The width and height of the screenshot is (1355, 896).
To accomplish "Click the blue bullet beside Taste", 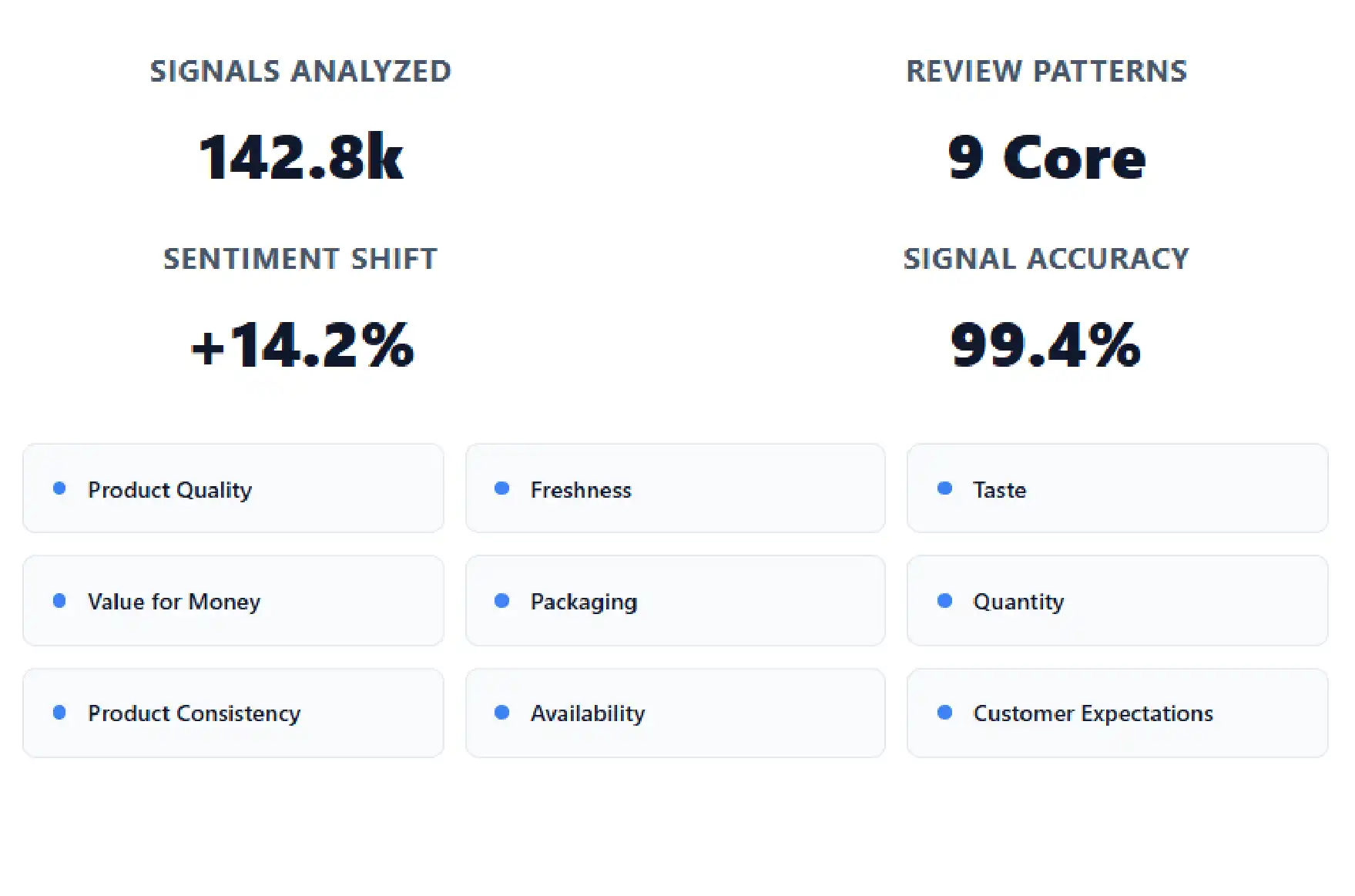I will click(x=944, y=488).
